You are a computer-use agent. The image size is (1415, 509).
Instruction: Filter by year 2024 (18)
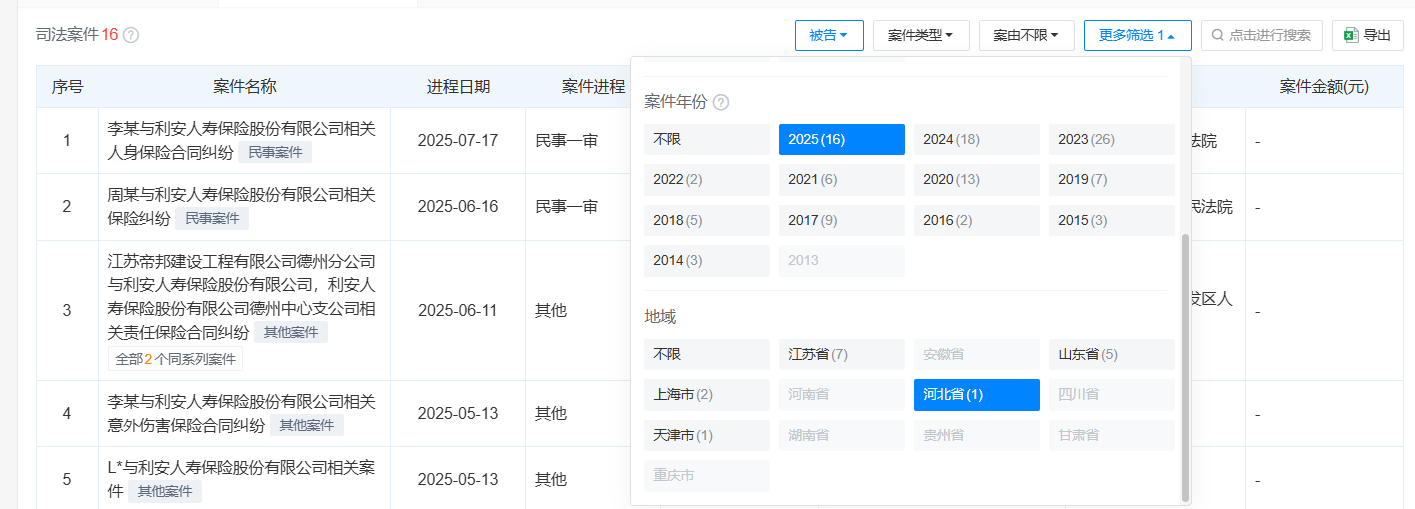(x=977, y=139)
